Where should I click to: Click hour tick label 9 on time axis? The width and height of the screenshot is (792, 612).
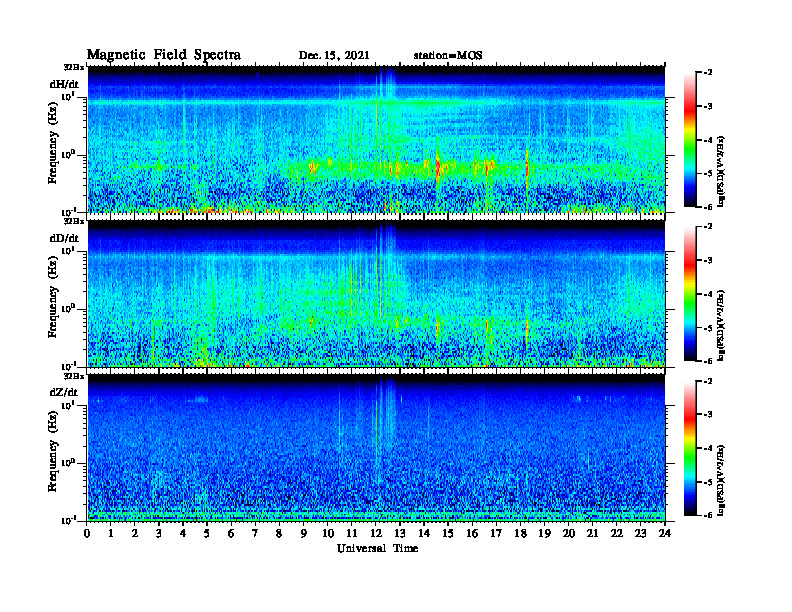304,534
